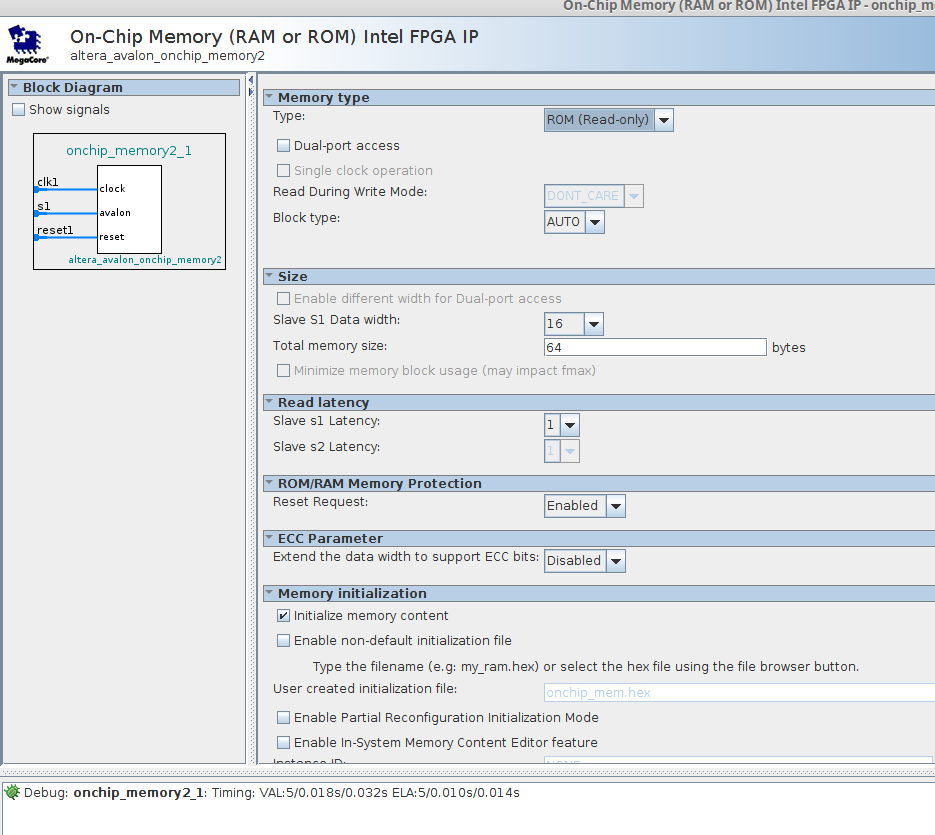Viewport: 935px width, 835px height.
Task: Open the Block type AUTO dropdown
Action: [574, 222]
